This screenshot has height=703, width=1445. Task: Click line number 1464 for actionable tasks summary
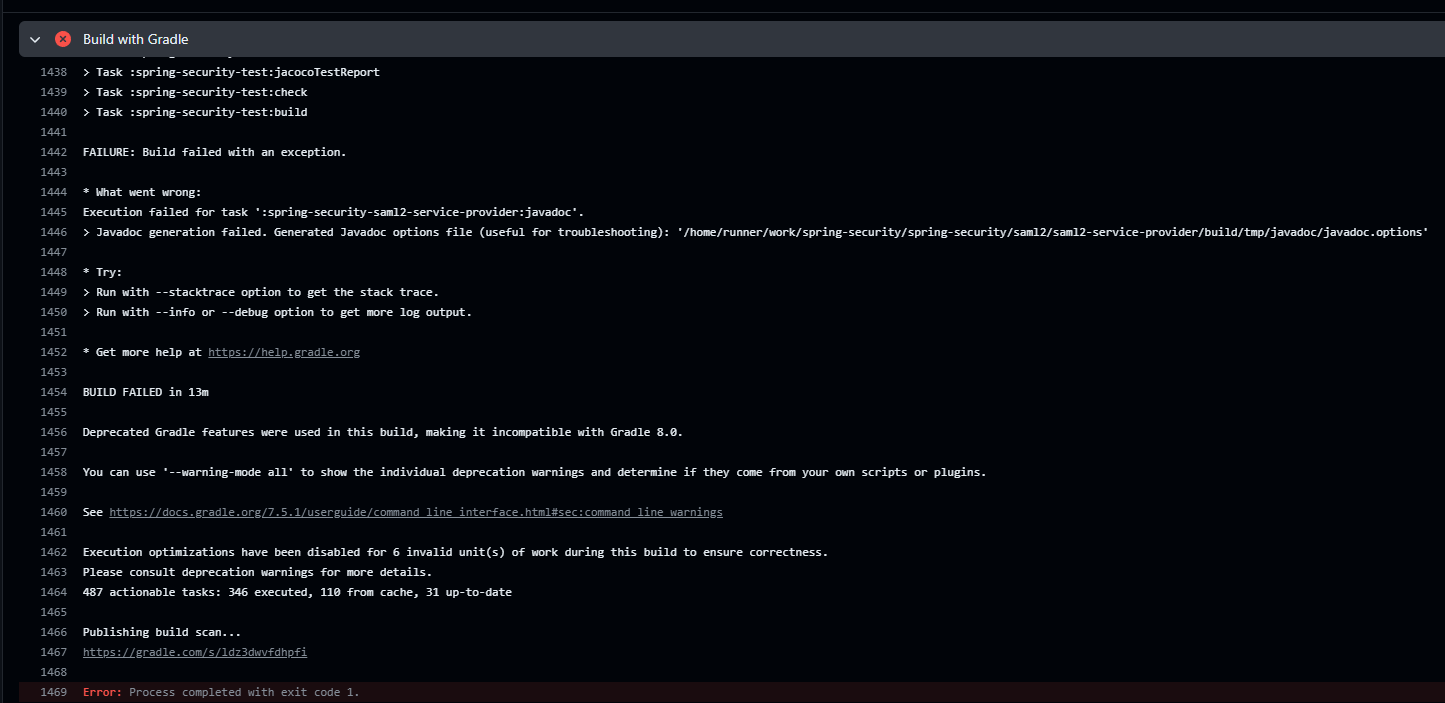point(53,592)
